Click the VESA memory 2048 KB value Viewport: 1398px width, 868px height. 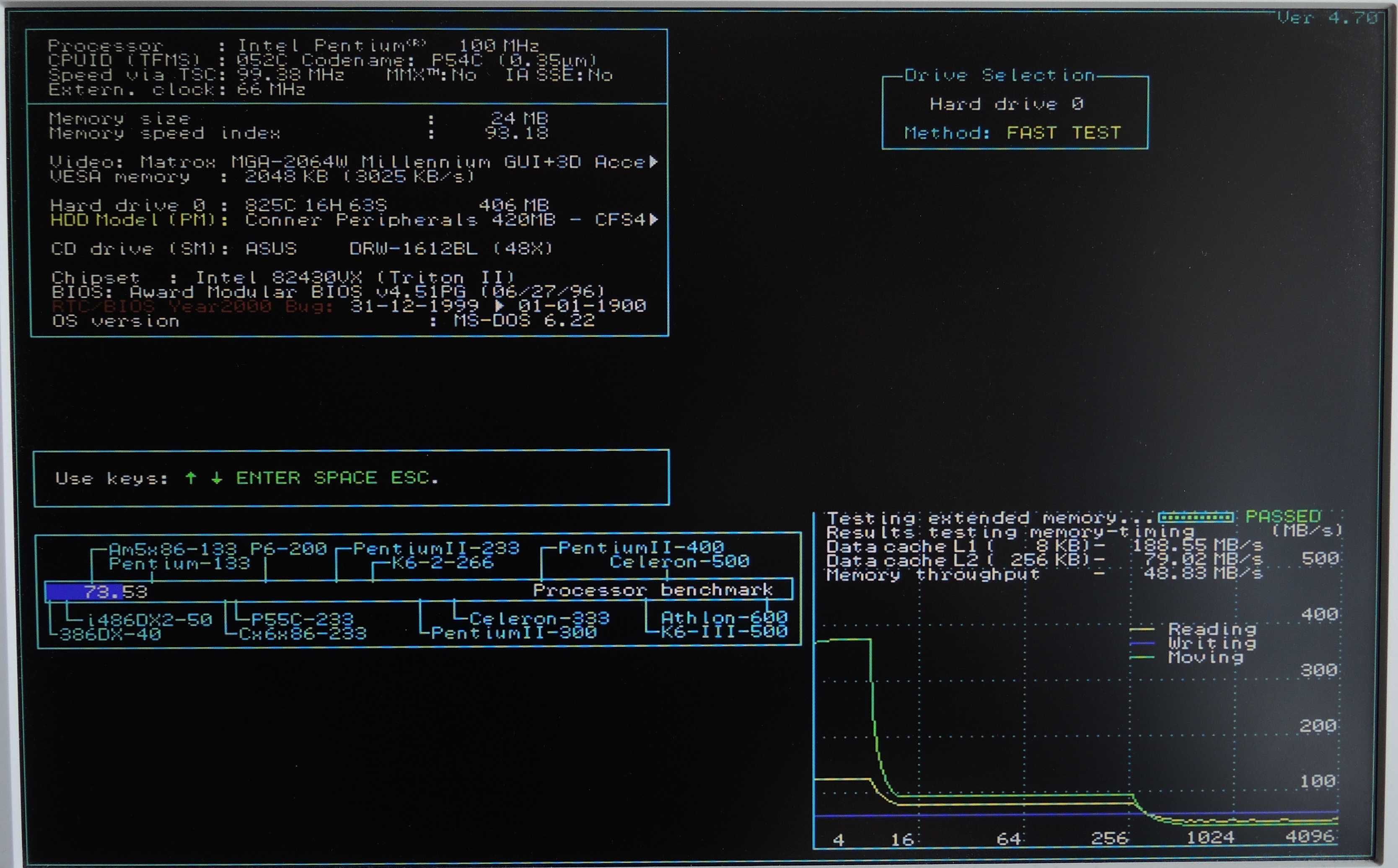[287, 176]
